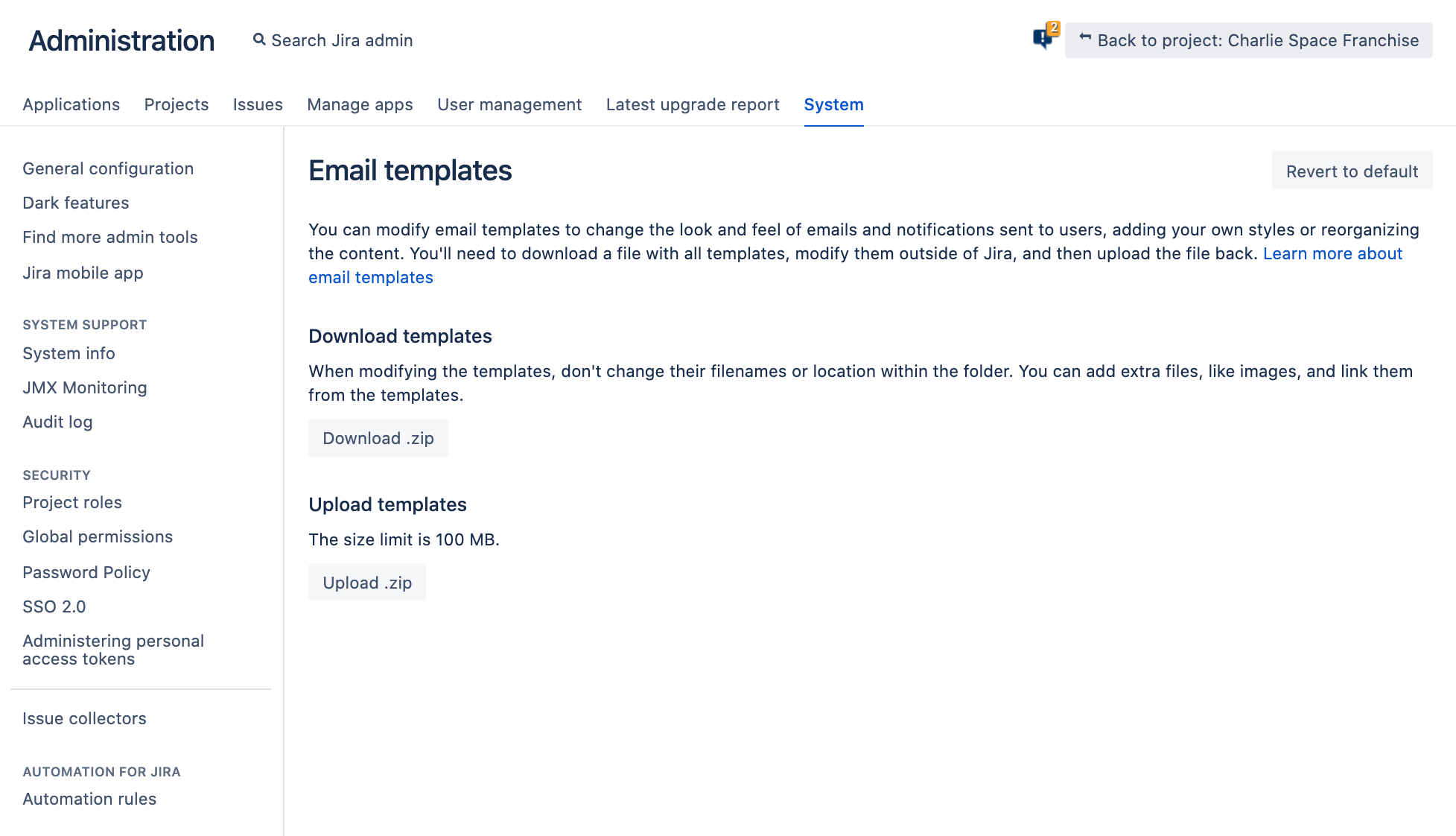Image resolution: width=1456 pixels, height=836 pixels.
Task: Open Administering personal access tokens
Action: [113, 650]
